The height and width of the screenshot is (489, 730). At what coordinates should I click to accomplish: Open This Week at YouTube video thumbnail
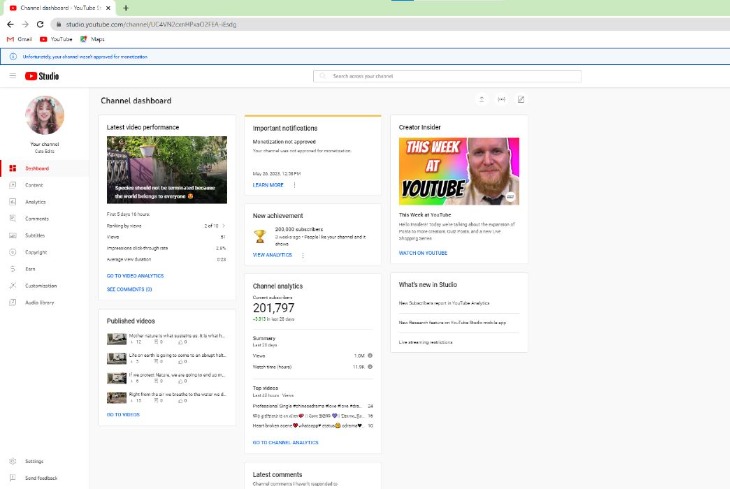[459, 171]
